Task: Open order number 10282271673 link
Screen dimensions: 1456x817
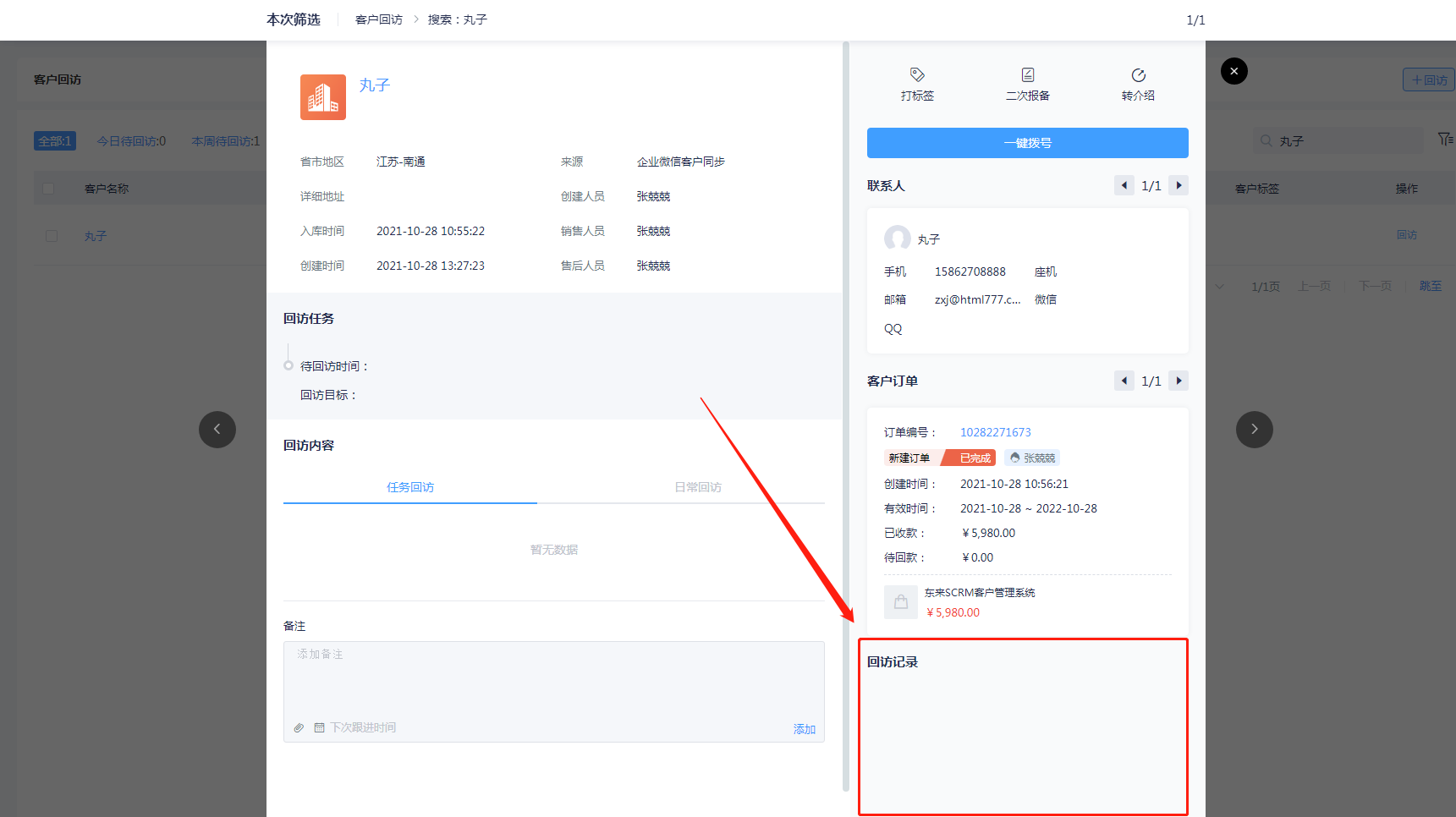Action: coord(995,432)
